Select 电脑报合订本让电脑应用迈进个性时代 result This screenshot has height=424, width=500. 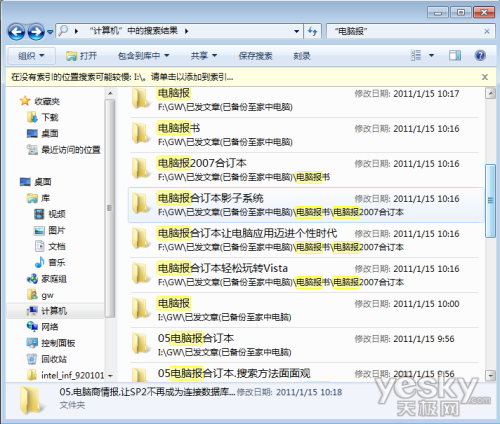(x=304, y=240)
